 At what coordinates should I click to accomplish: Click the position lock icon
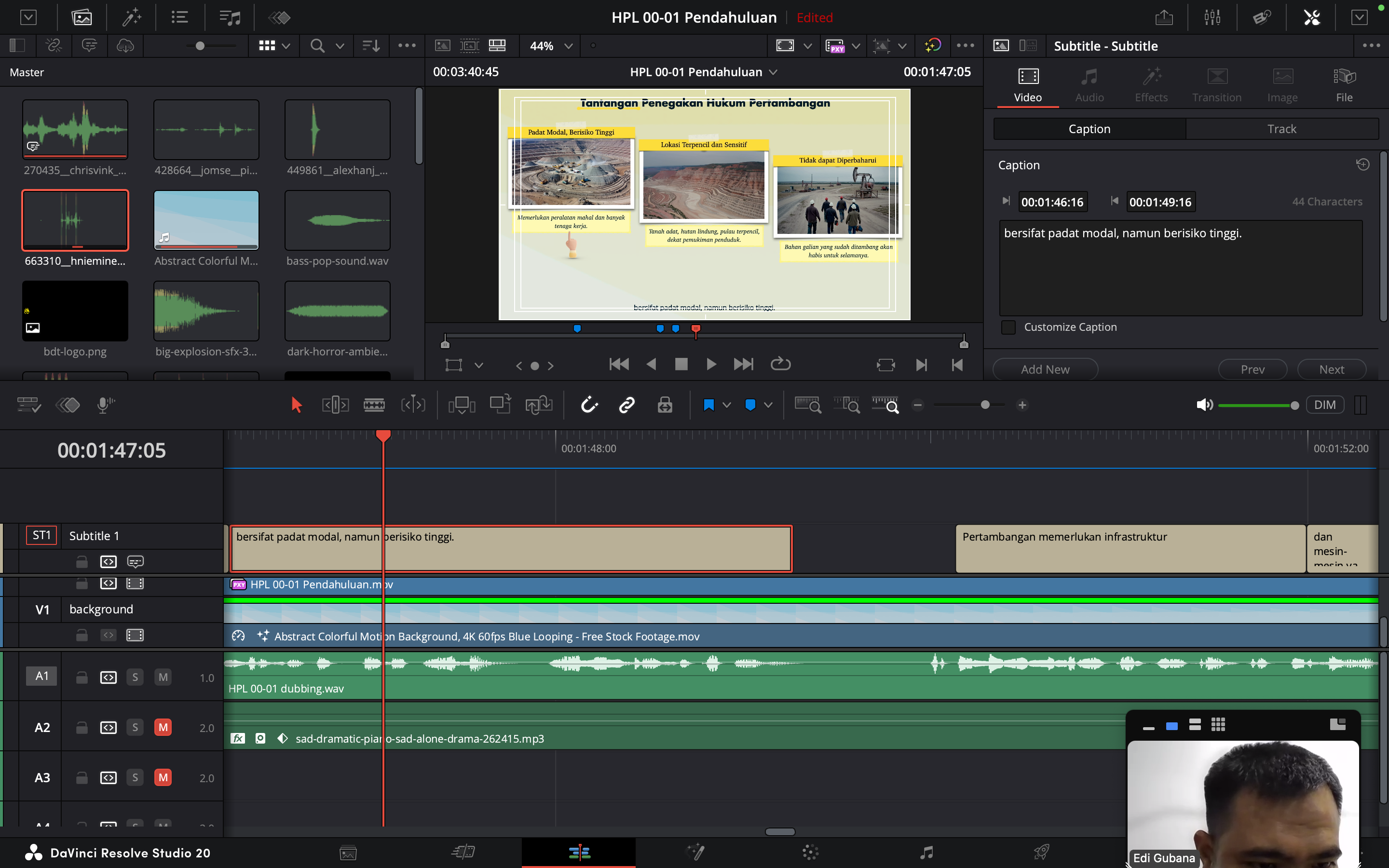pyautogui.click(x=665, y=405)
